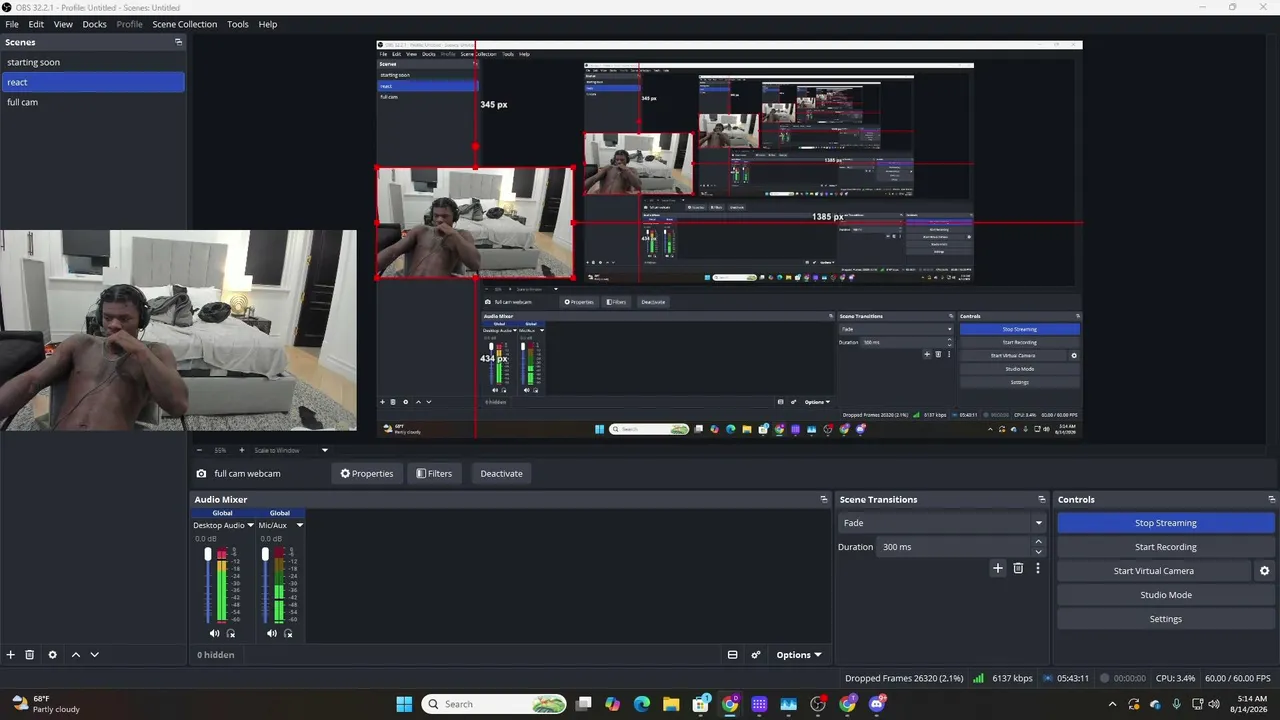Open virtual camera settings gear icon

point(1264,571)
